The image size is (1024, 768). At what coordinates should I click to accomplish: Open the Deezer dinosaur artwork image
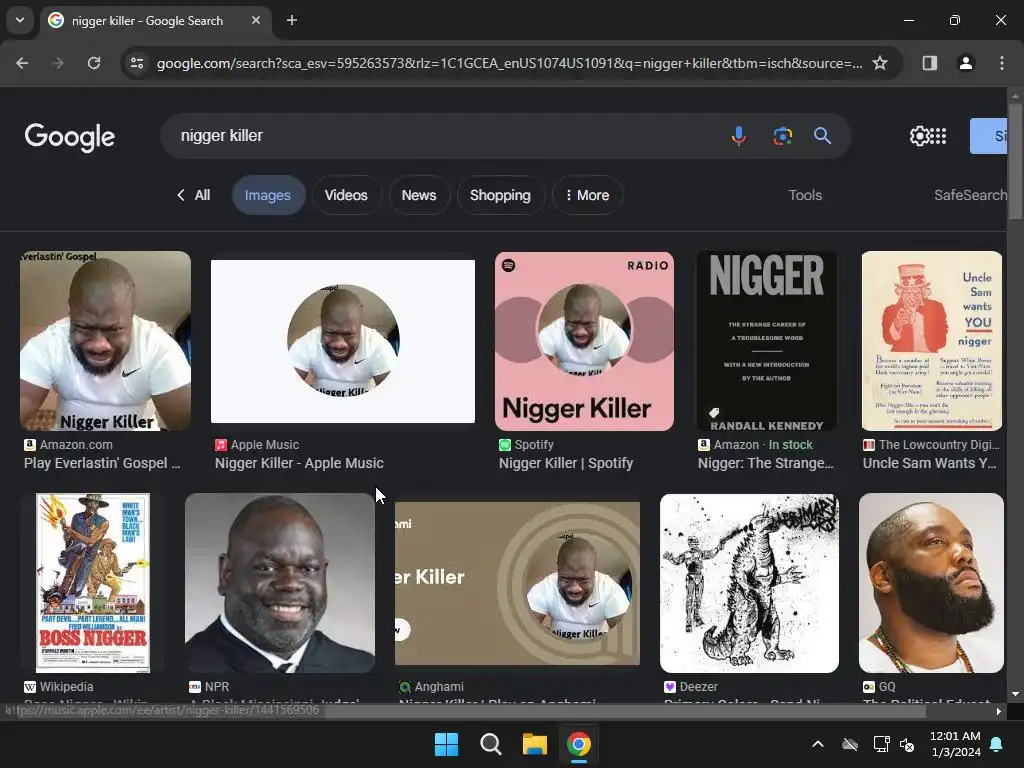coord(750,583)
